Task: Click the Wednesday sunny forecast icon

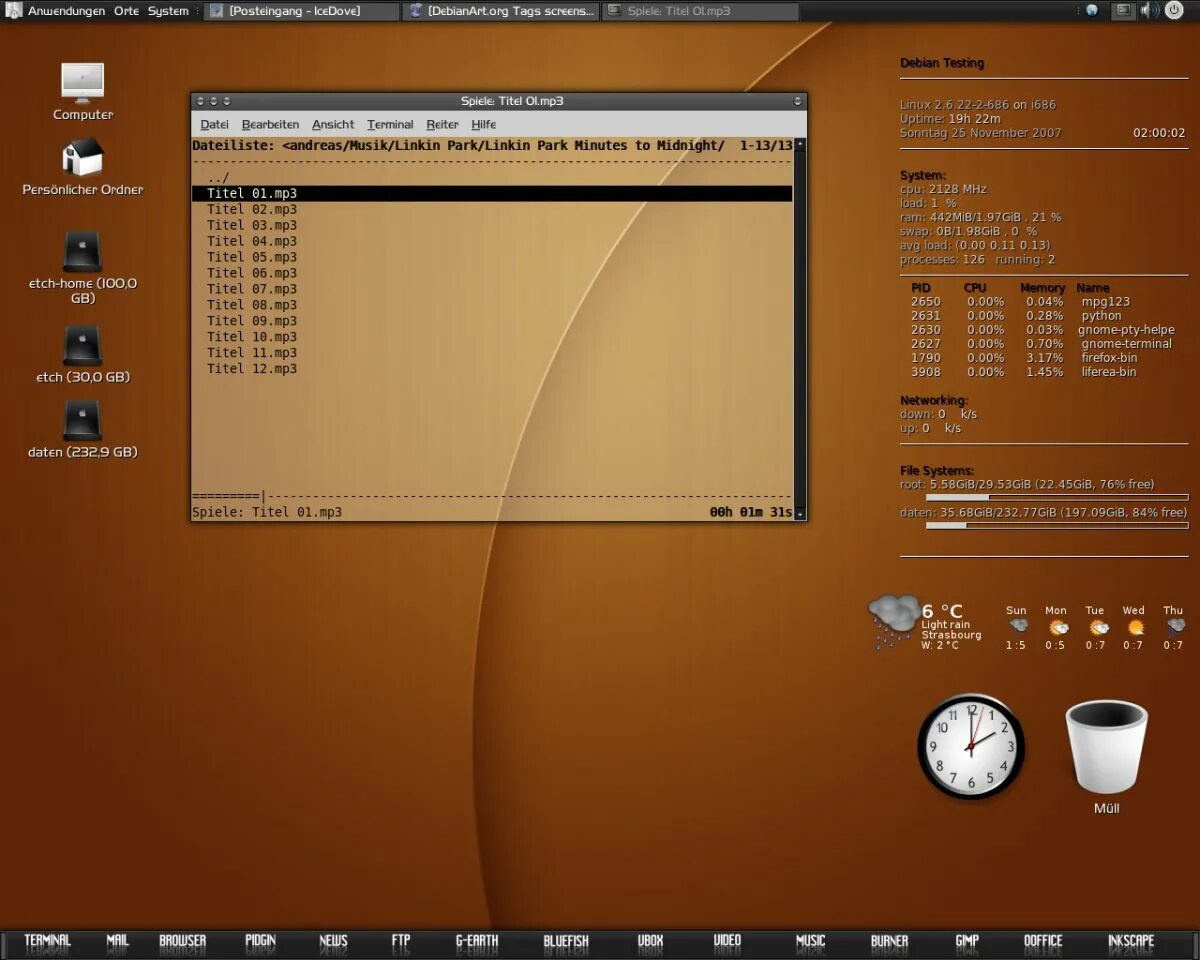Action: (1135, 627)
